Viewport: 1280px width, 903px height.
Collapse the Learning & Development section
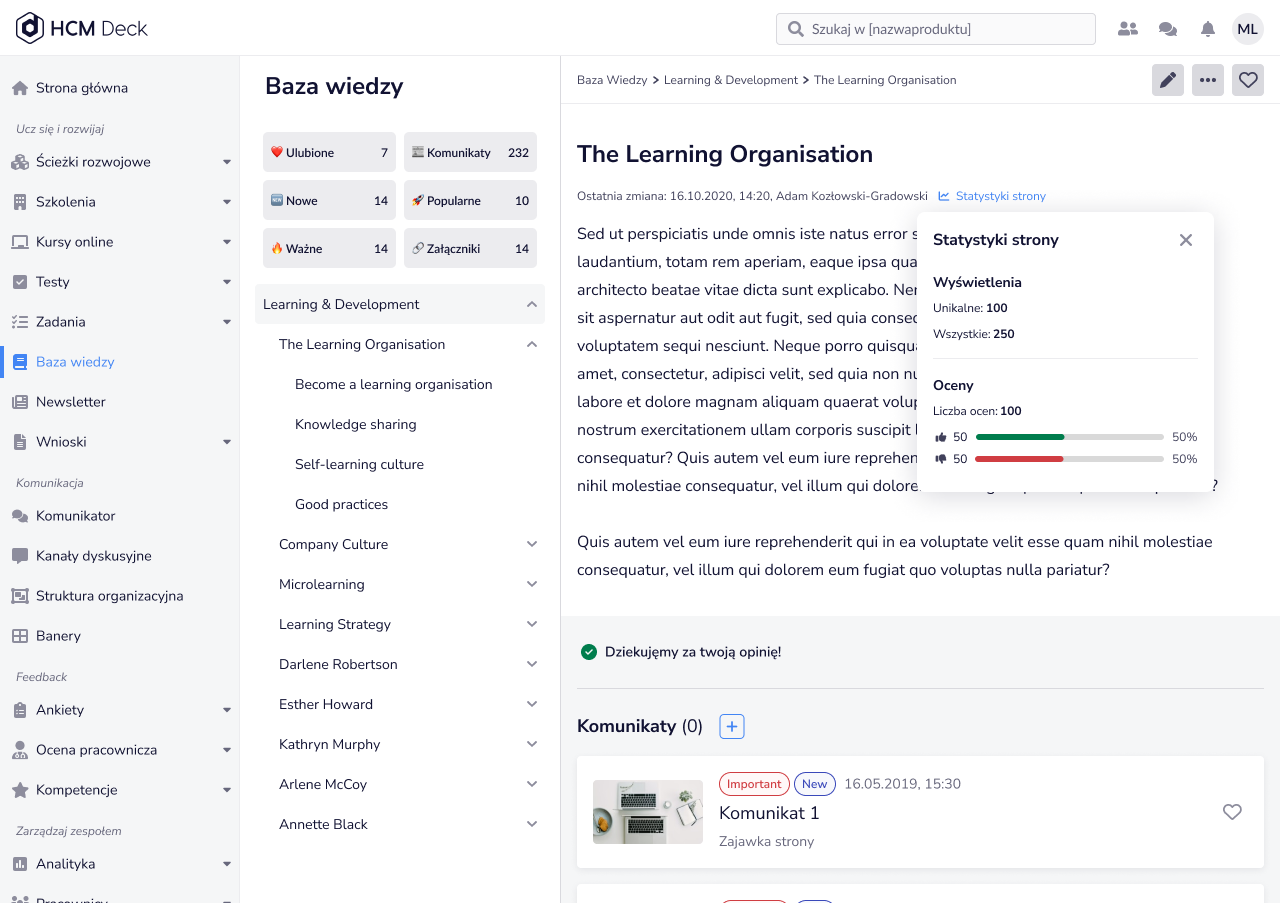click(x=531, y=304)
